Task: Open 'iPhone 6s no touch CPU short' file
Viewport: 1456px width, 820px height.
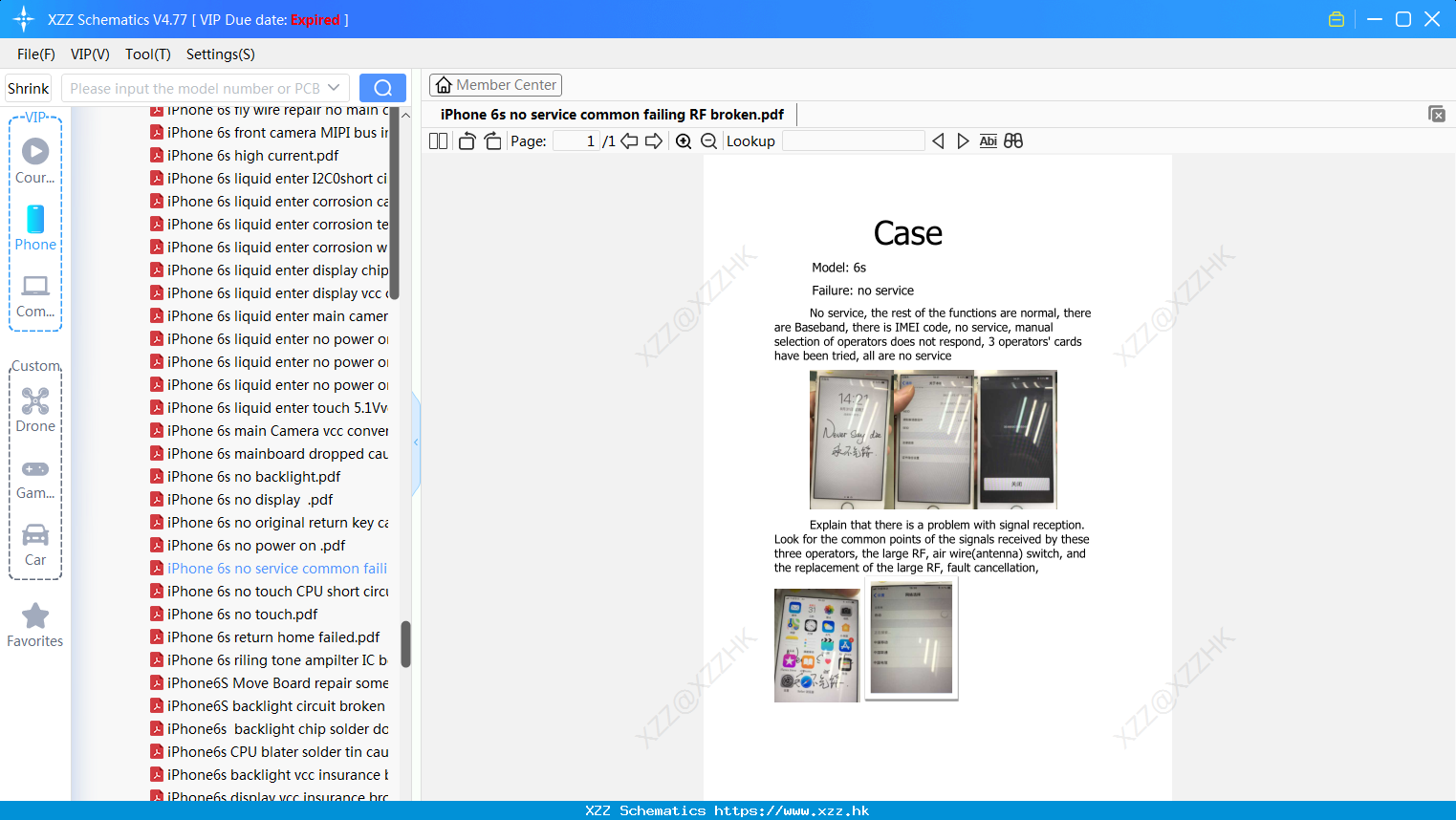Action: coord(270,592)
